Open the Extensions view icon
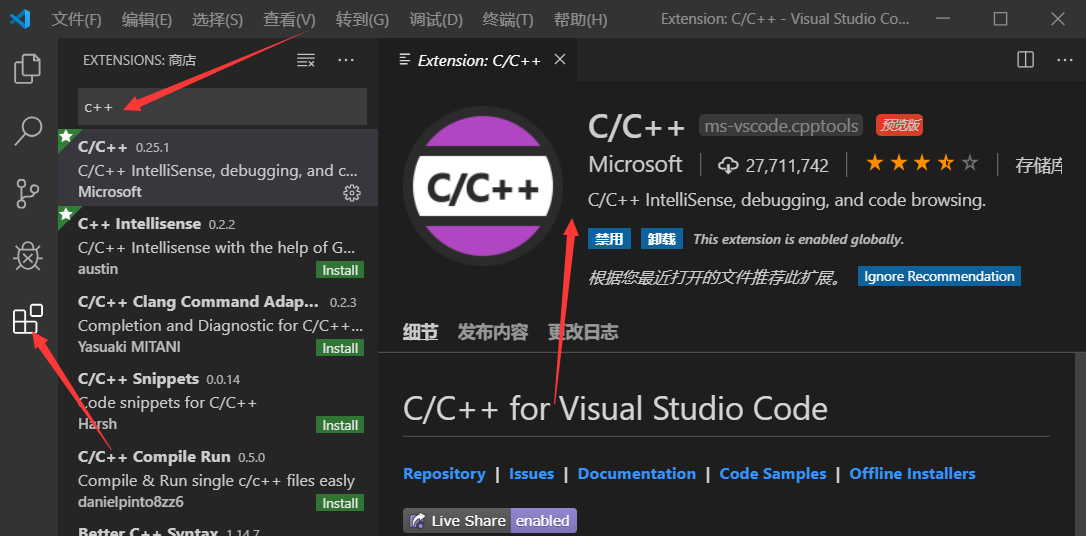 (28, 319)
